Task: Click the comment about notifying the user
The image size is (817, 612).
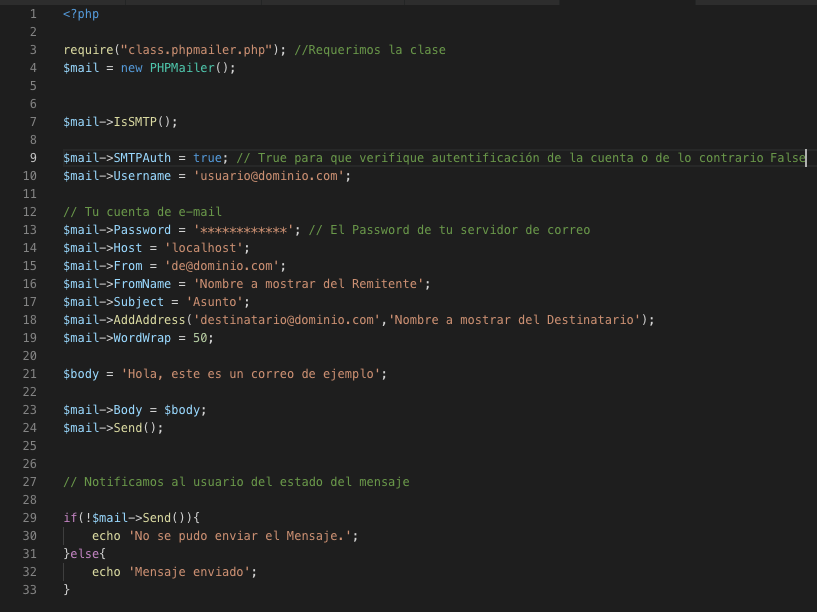Action: [x=235, y=481]
